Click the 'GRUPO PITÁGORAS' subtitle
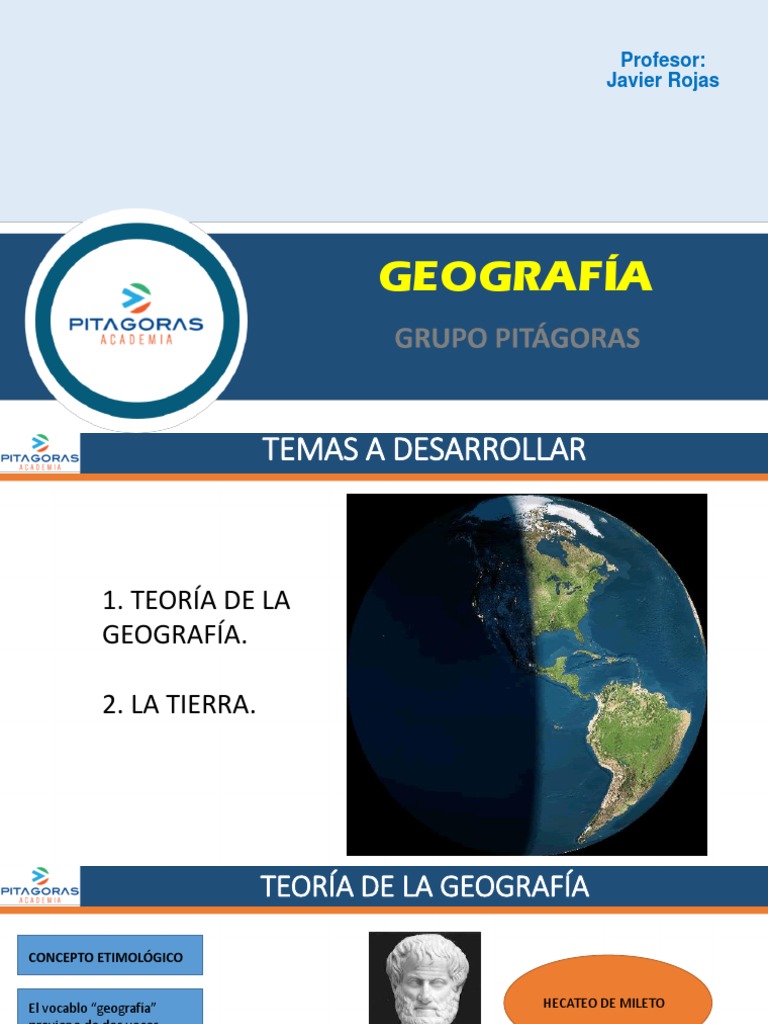The image size is (768, 1024). click(517, 338)
